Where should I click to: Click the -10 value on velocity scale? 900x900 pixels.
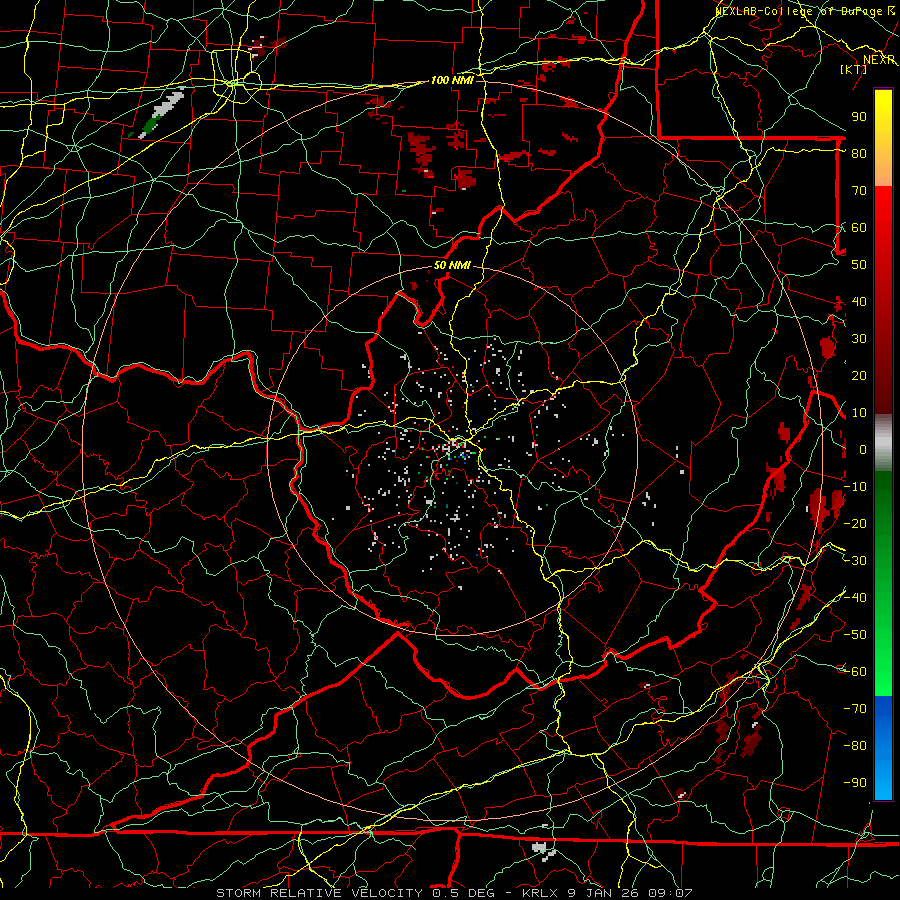[855, 487]
